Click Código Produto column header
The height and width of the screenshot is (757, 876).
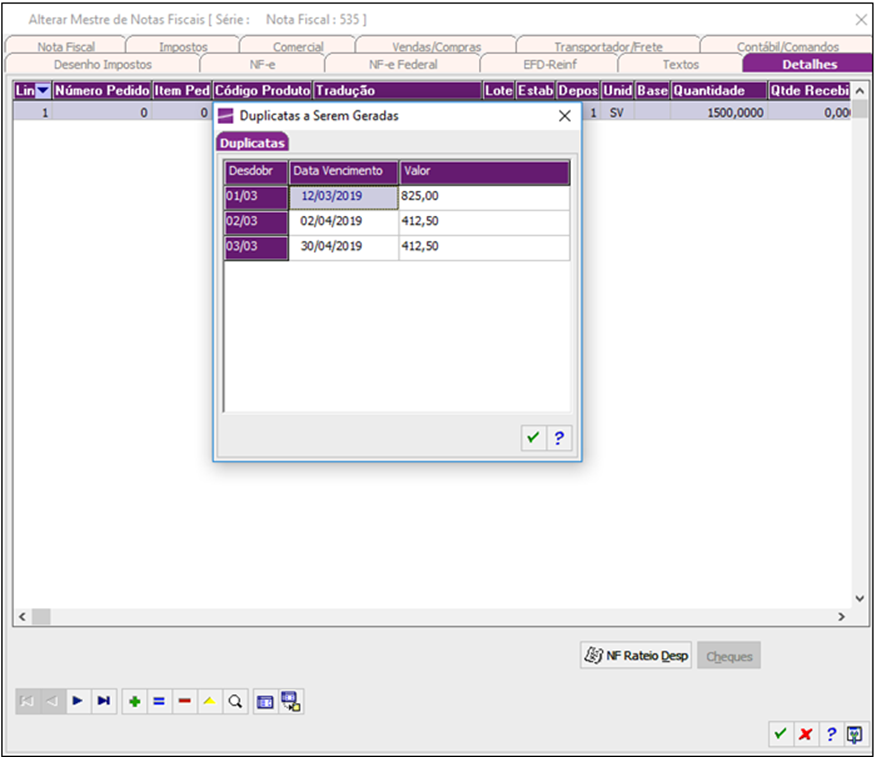[x=263, y=91]
